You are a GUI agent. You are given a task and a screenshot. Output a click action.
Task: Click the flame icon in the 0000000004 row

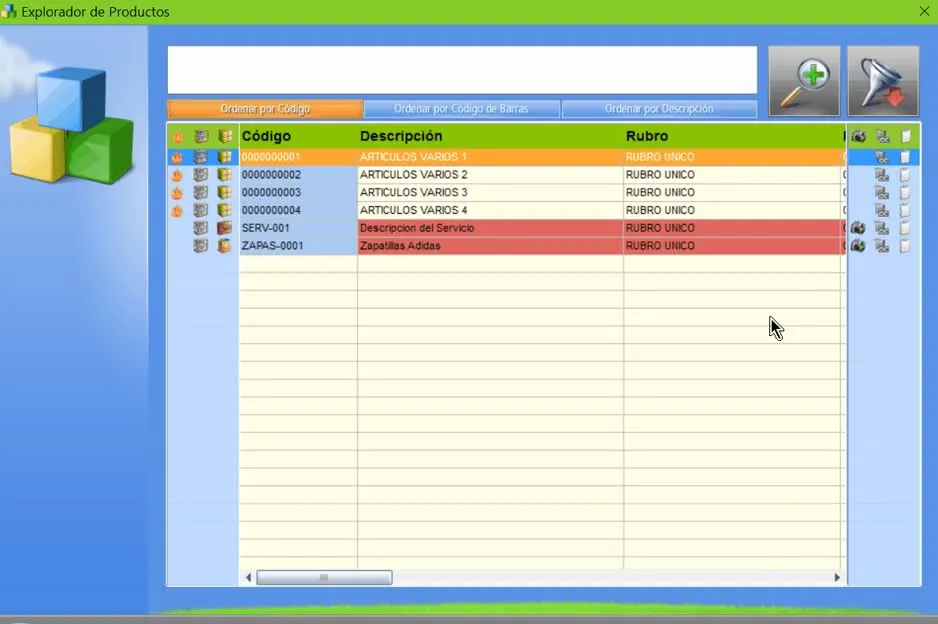coord(177,211)
